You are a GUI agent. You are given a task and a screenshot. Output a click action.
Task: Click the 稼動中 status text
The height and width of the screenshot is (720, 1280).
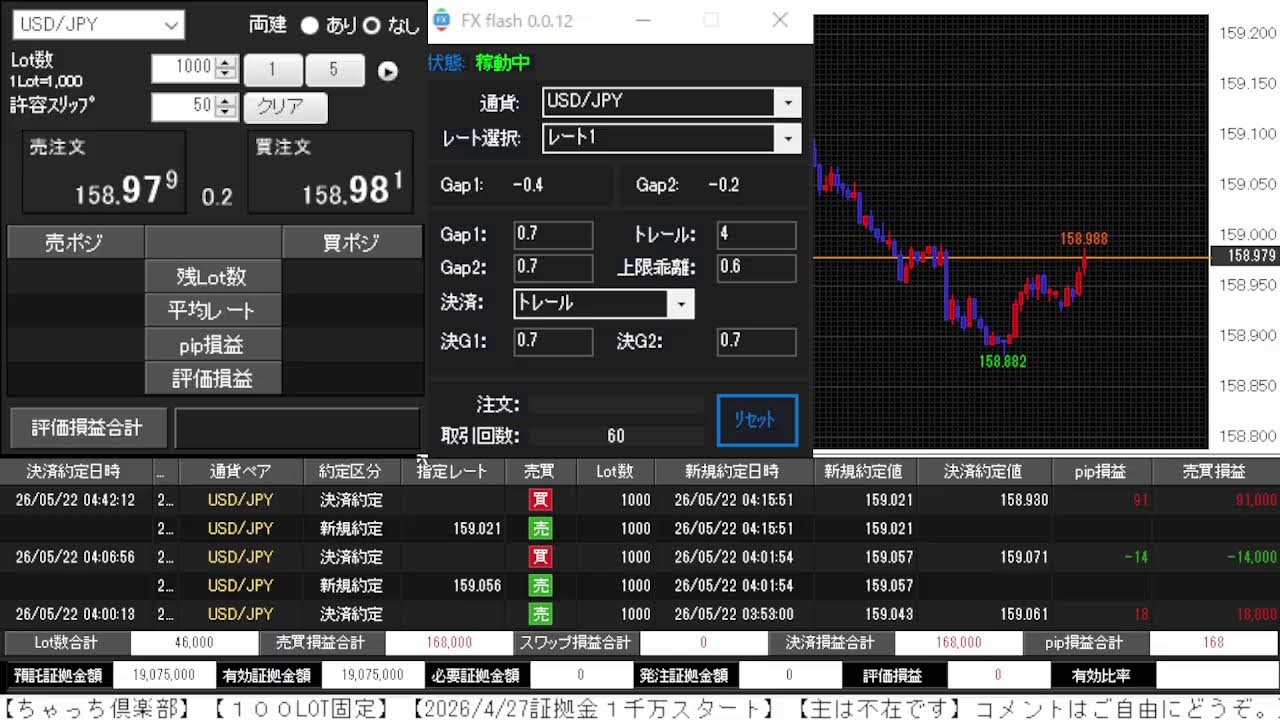tap(503, 63)
